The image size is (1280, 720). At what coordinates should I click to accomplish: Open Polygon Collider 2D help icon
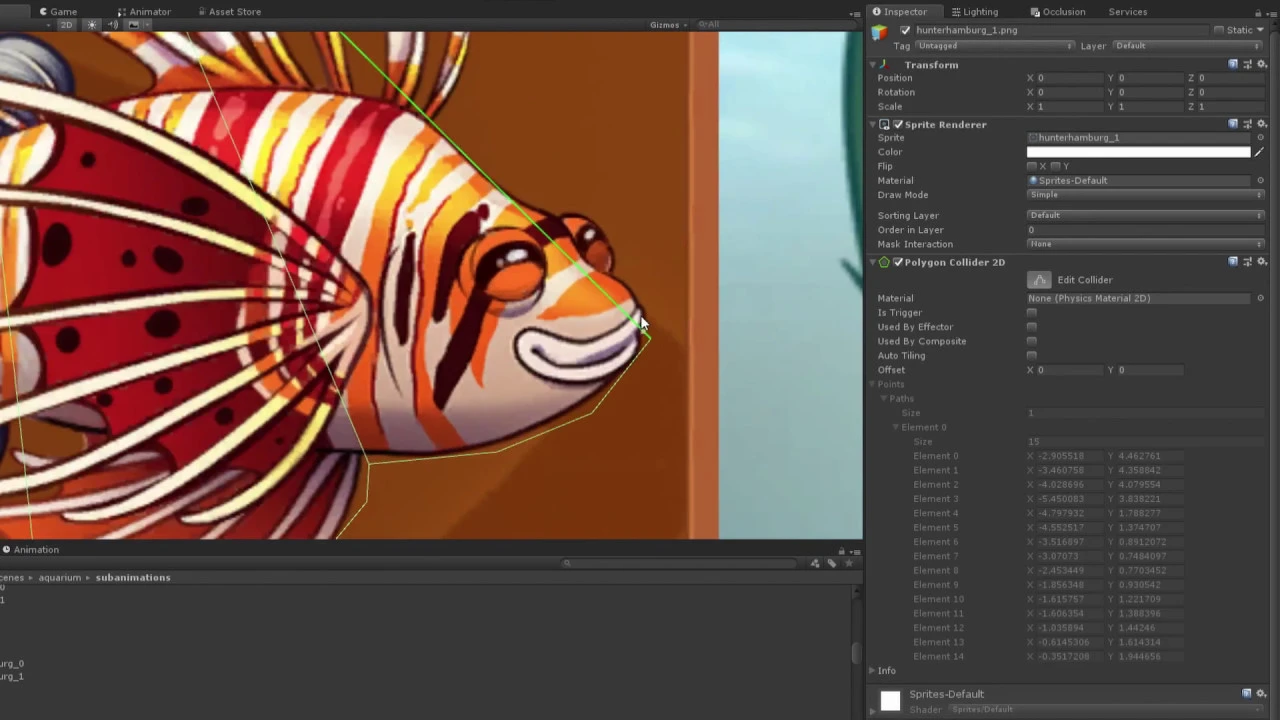pyautogui.click(x=1233, y=261)
